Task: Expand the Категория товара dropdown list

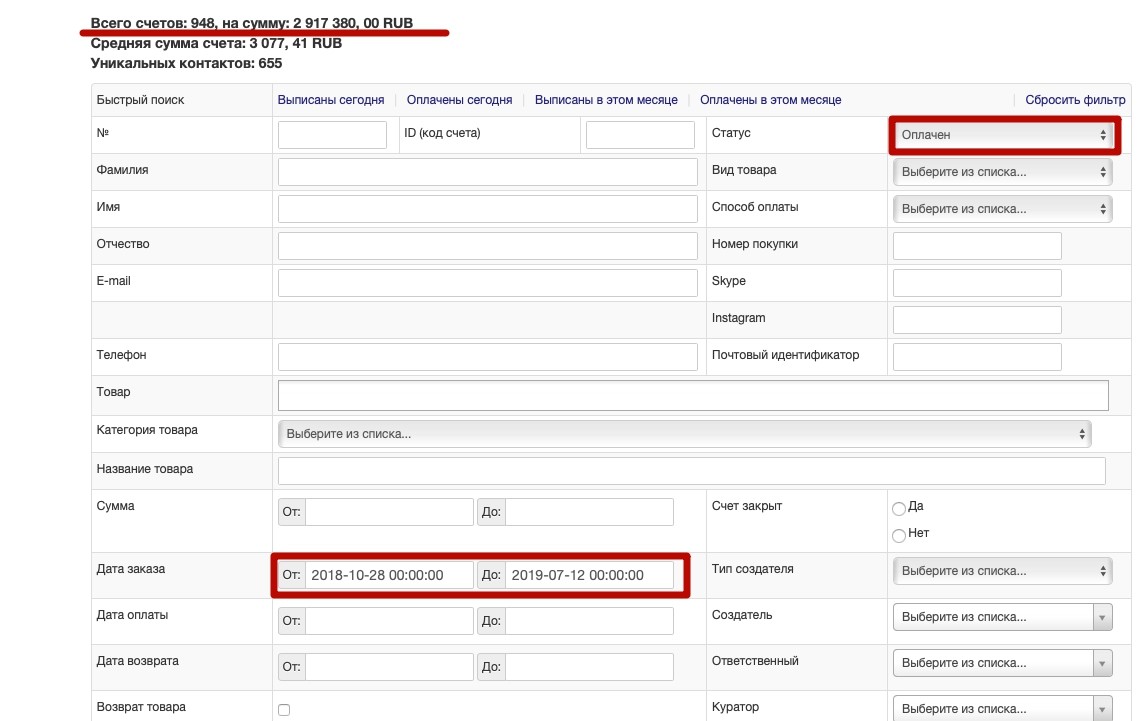Action: coord(684,434)
